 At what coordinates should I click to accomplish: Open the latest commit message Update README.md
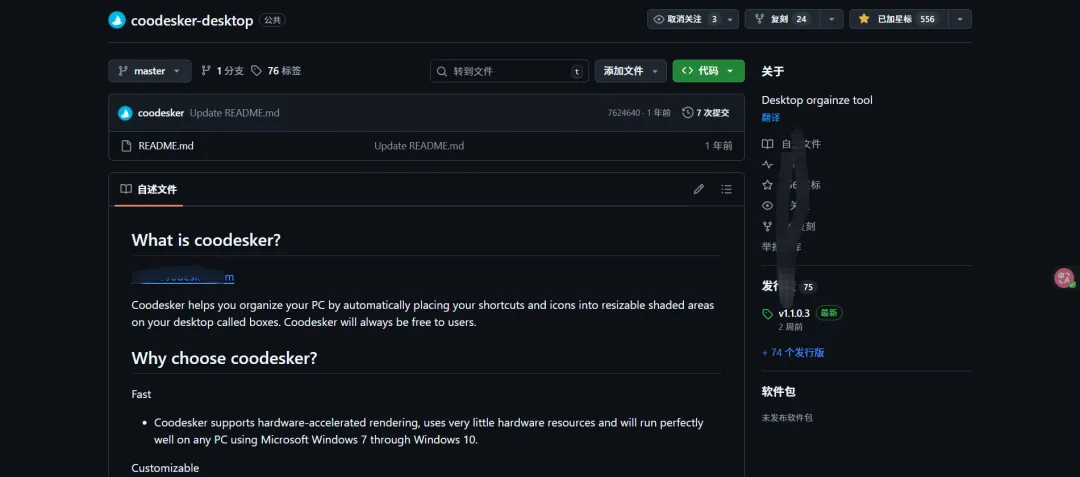coord(234,113)
